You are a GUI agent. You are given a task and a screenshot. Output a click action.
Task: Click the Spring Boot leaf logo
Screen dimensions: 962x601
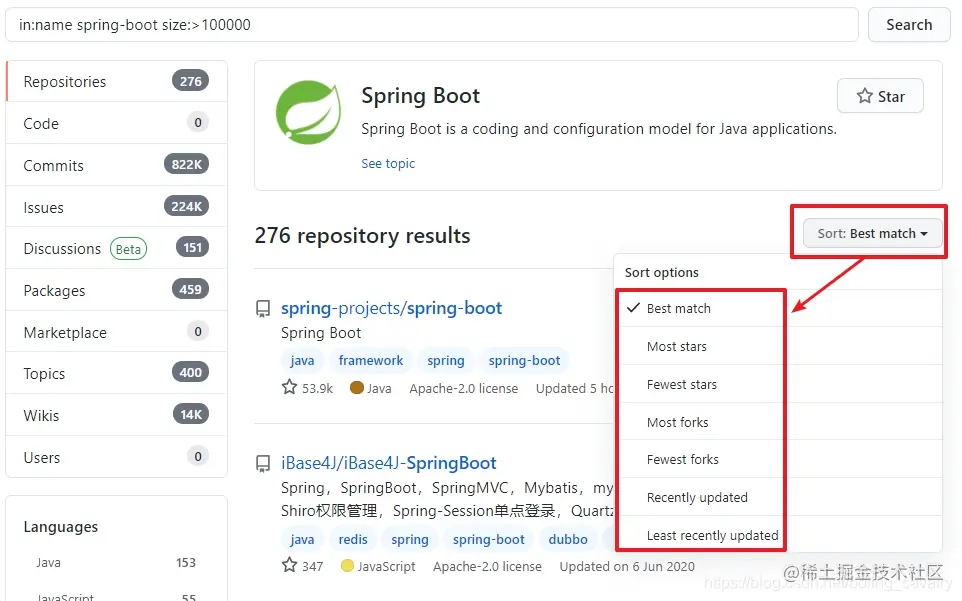click(309, 112)
